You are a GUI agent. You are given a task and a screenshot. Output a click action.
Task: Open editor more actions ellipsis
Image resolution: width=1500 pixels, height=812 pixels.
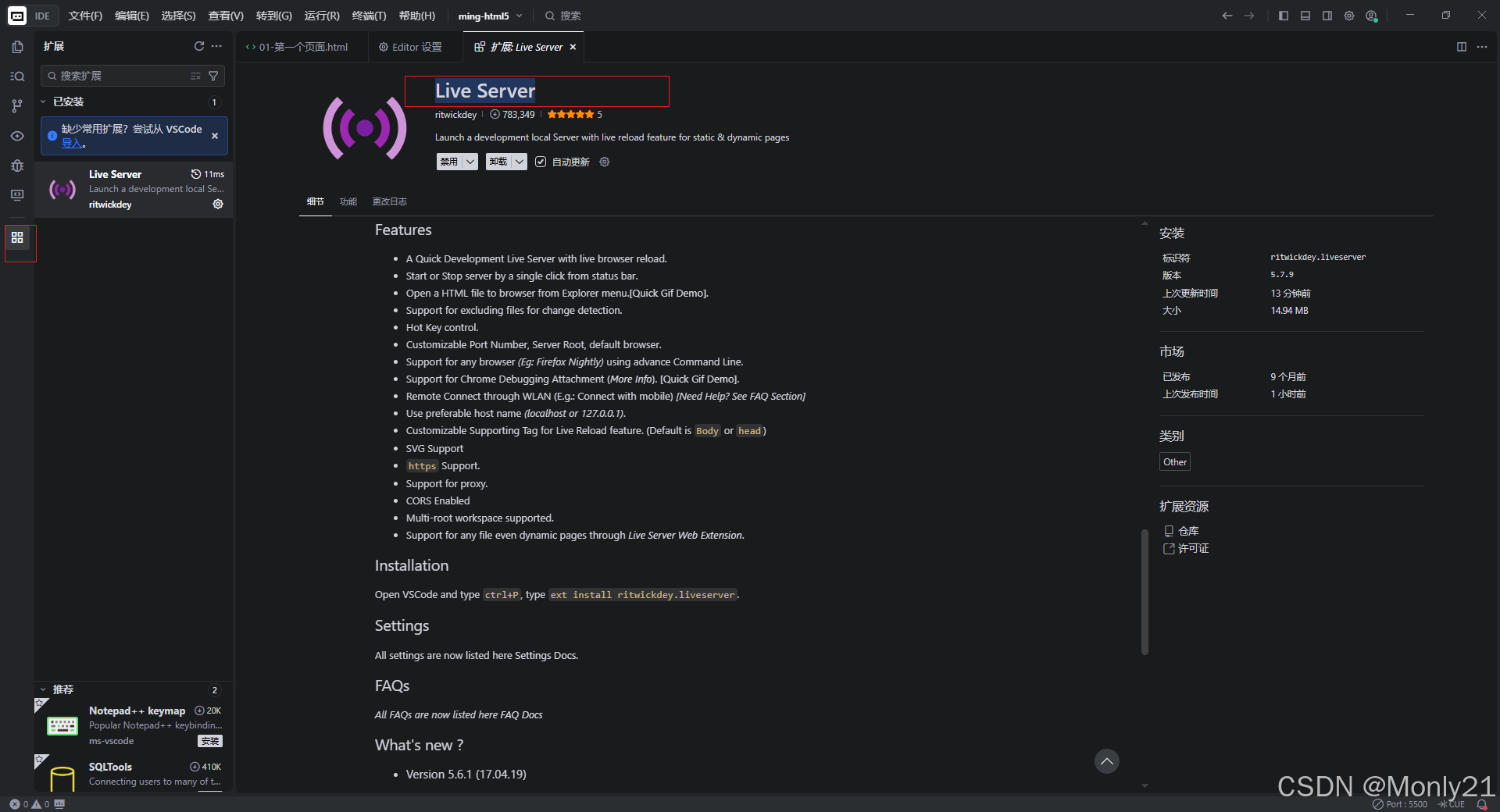click(x=1482, y=47)
